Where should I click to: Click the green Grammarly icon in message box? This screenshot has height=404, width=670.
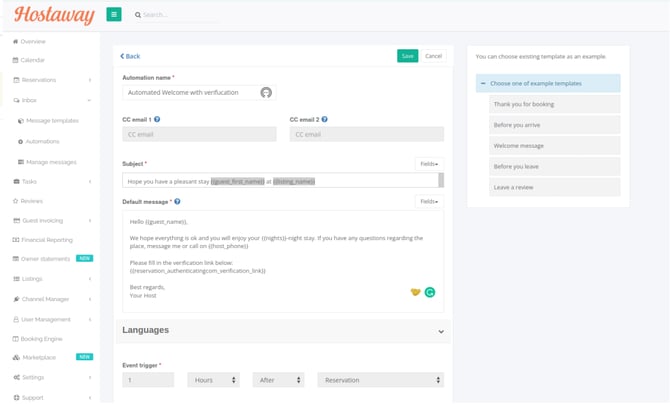[430, 292]
